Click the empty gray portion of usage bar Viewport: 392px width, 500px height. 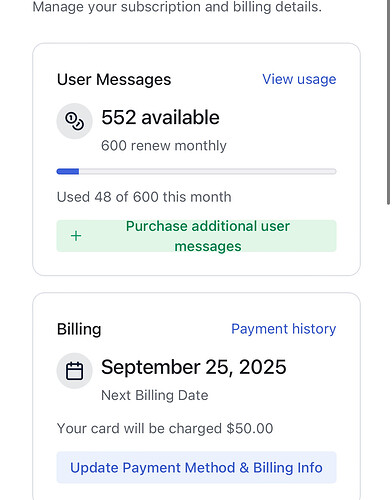[x=208, y=172]
